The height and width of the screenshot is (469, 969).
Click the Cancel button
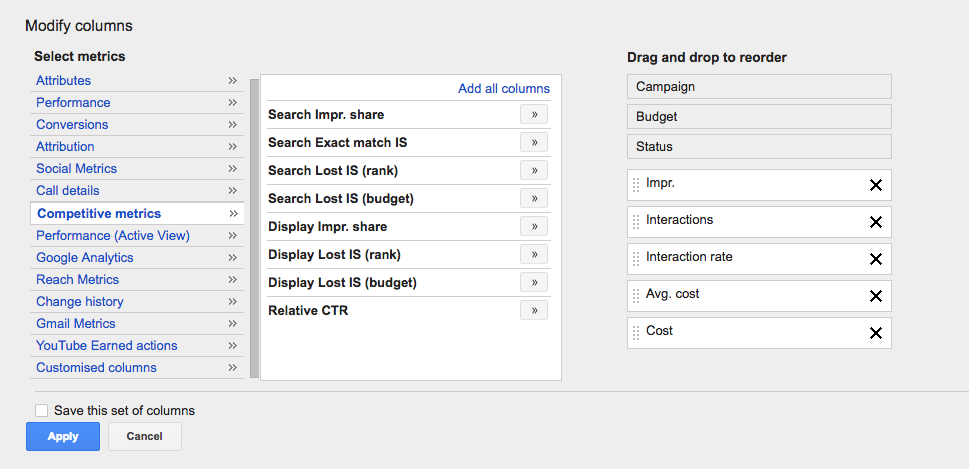[x=144, y=437]
